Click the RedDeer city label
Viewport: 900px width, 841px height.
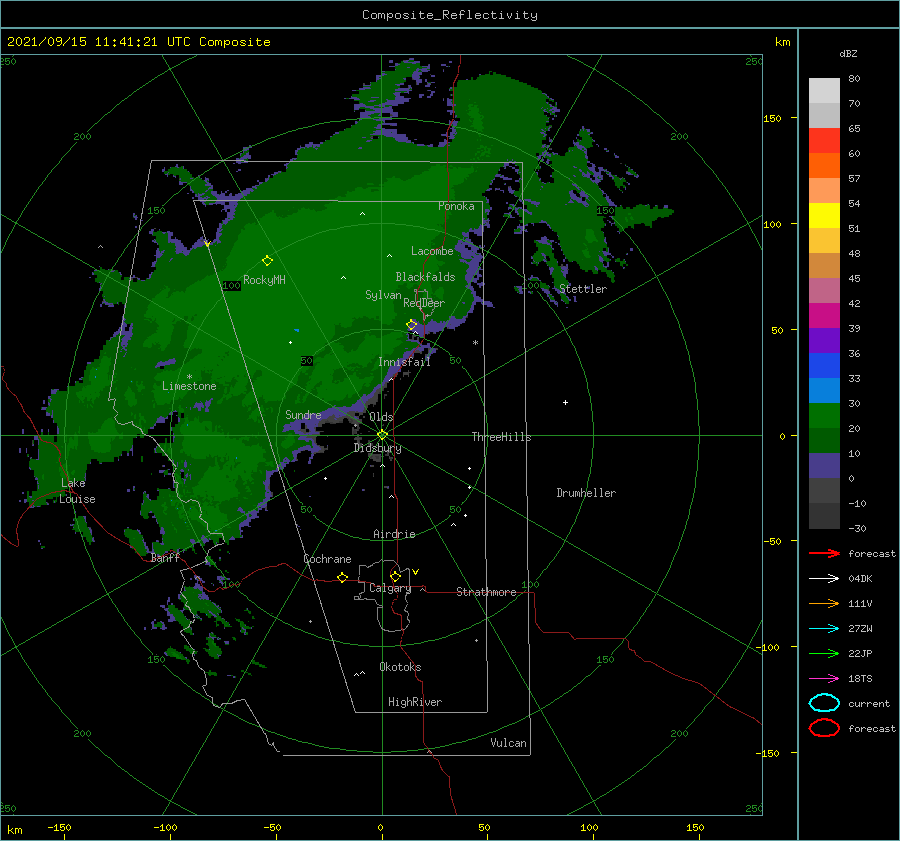pos(424,303)
